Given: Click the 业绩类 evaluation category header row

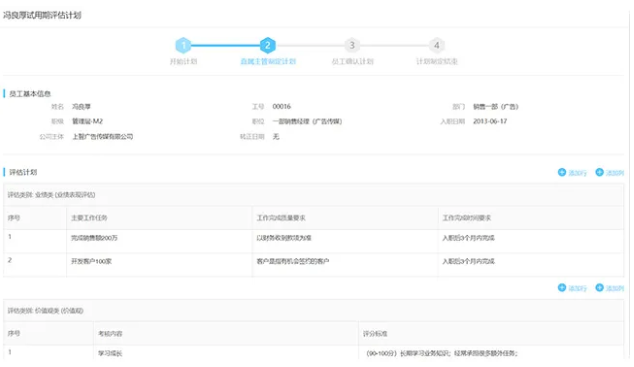Looking at the screenshot, I should [313, 195].
